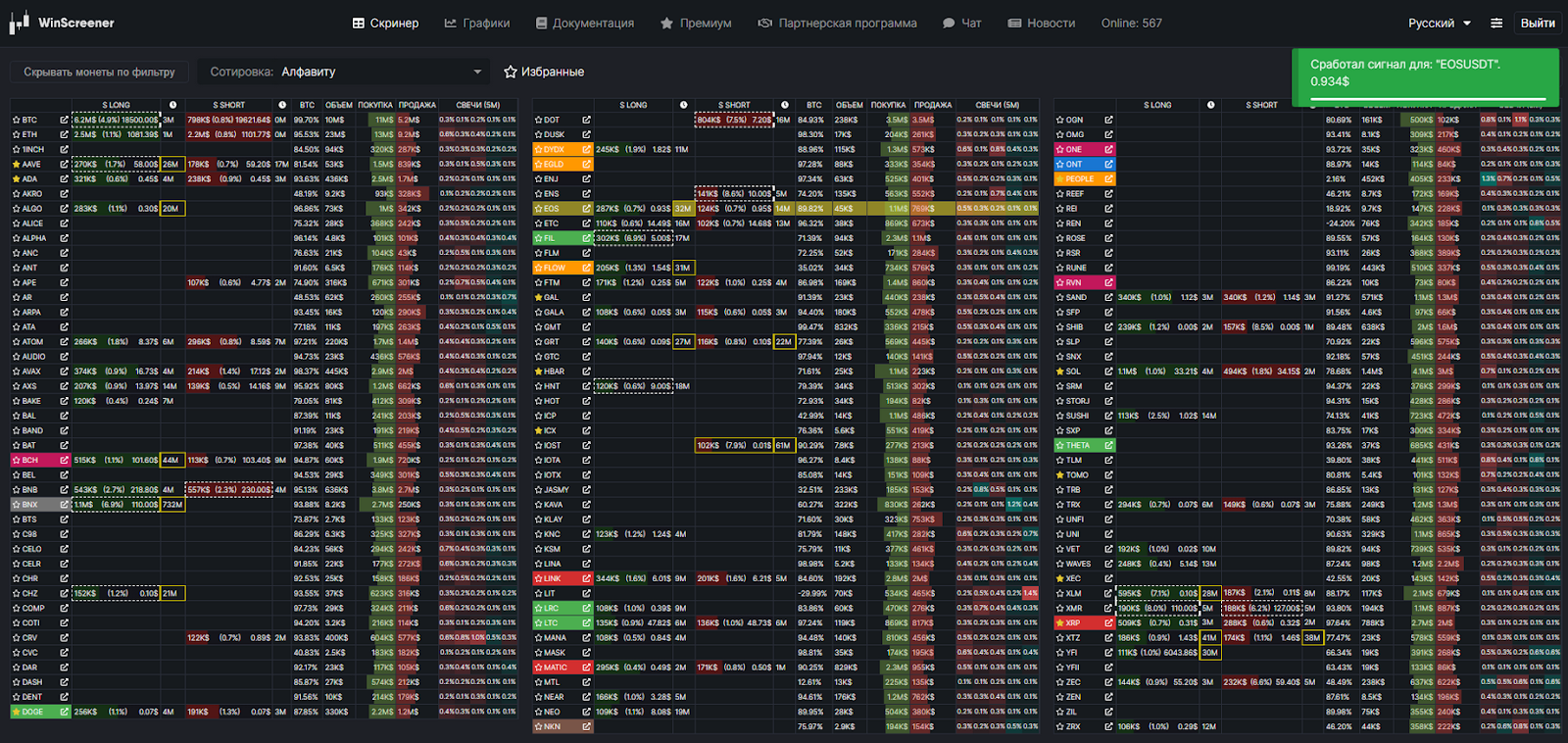Switch to the Скринер tab

(x=385, y=23)
